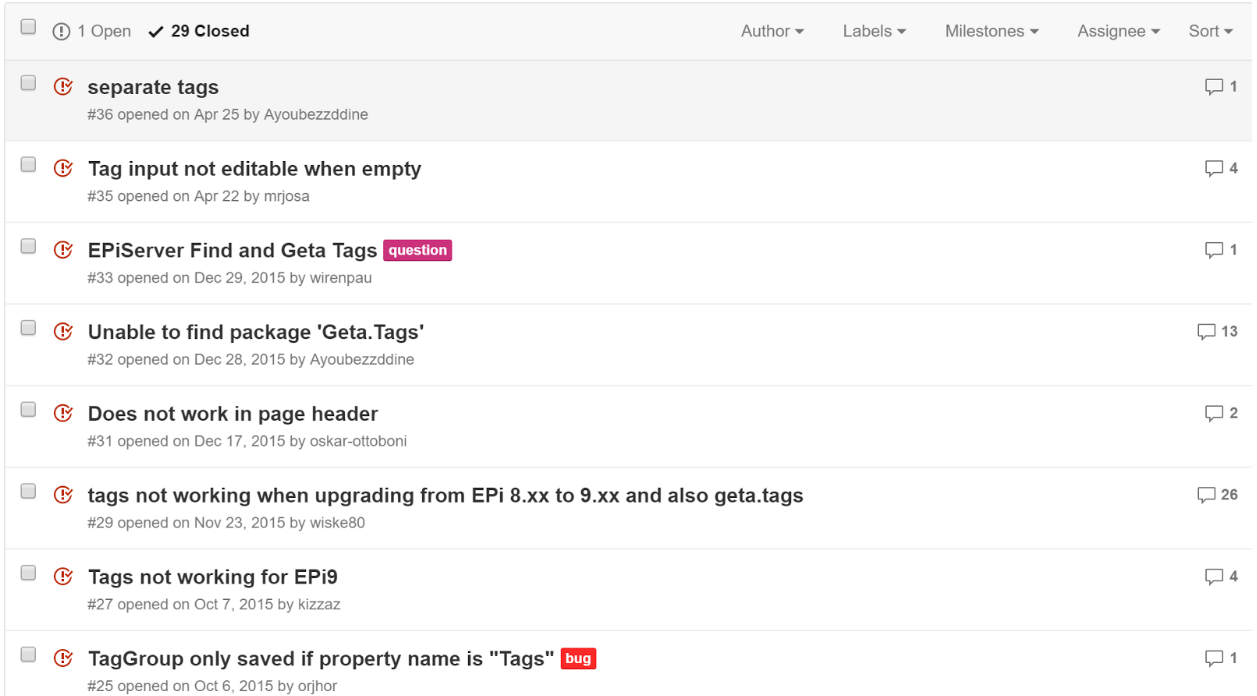Screen dimensions: 1257x696
Task: Check the box for 'Tags not working for EPi9'
Action: pos(28,573)
